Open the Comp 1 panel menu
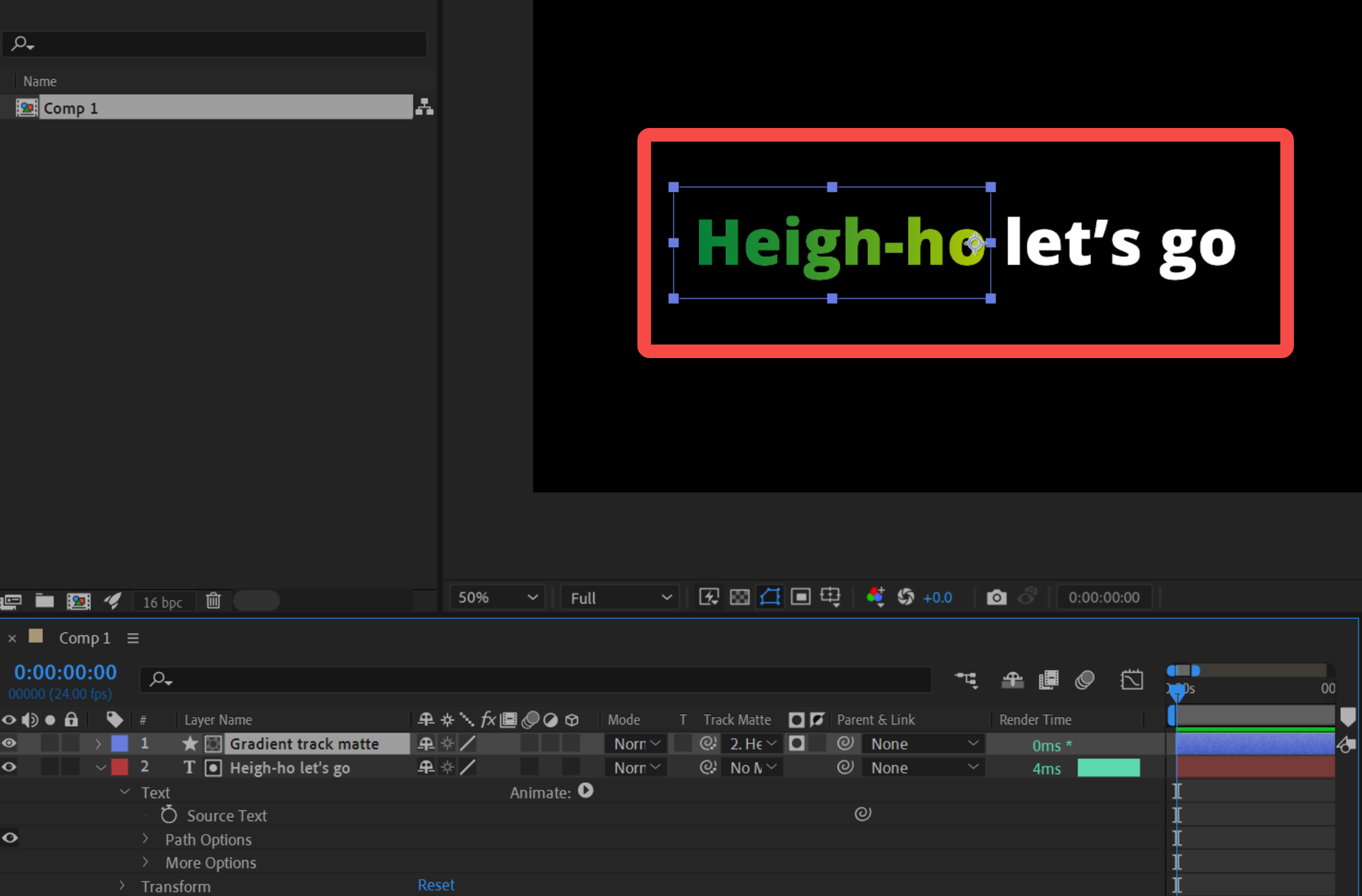Image resolution: width=1362 pixels, height=896 pixels. point(133,638)
